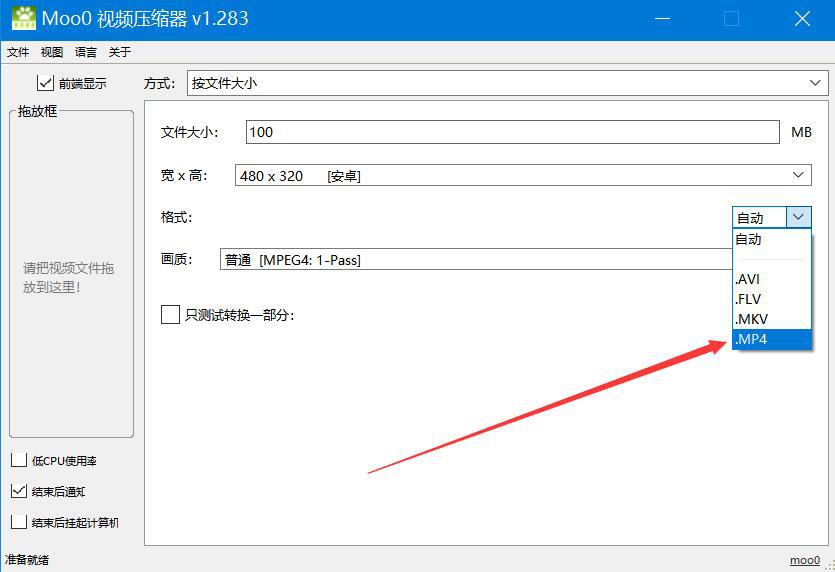Close the Moo0 video compressor window
This screenshot has width=835, height=572.
(802, 19)
